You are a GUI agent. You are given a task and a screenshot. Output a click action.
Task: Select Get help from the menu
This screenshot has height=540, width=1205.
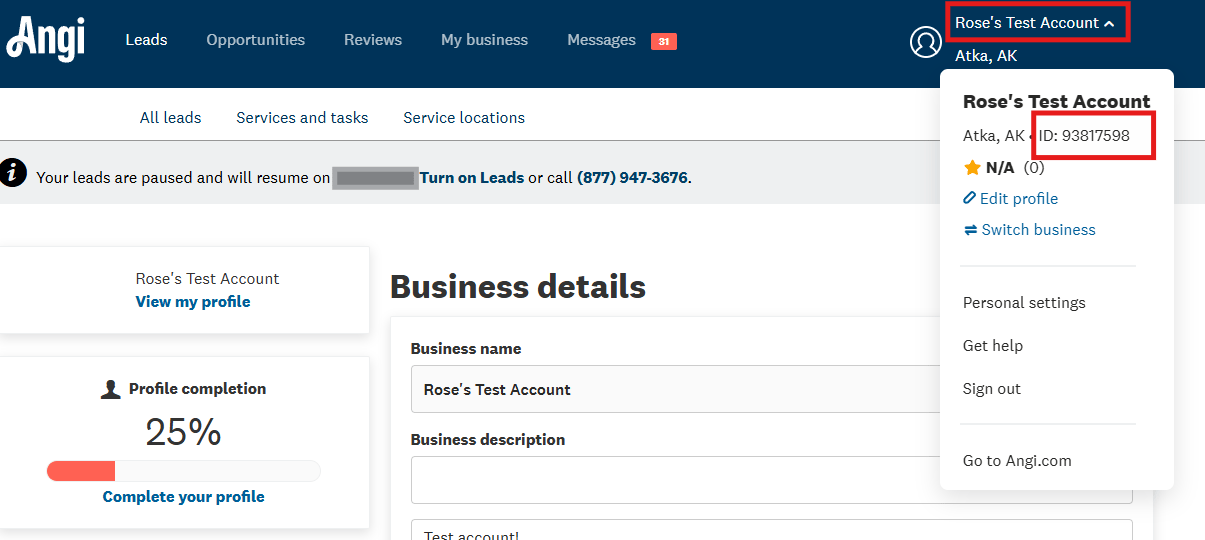[993, 345]
